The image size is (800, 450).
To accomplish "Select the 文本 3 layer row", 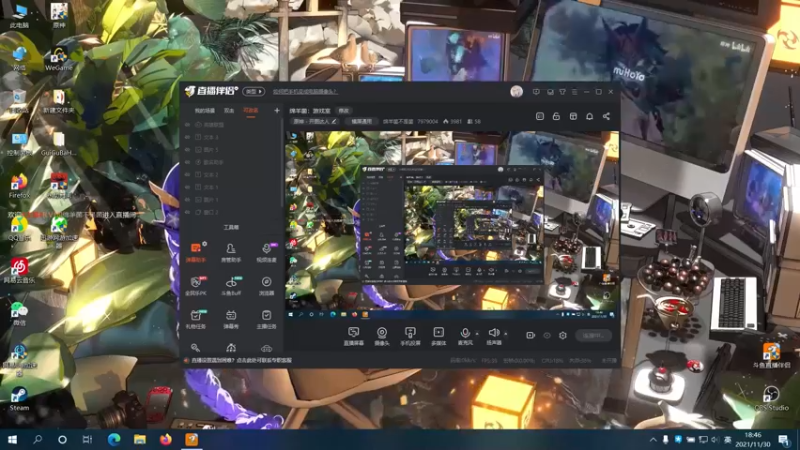I will (x=232, y=137).
